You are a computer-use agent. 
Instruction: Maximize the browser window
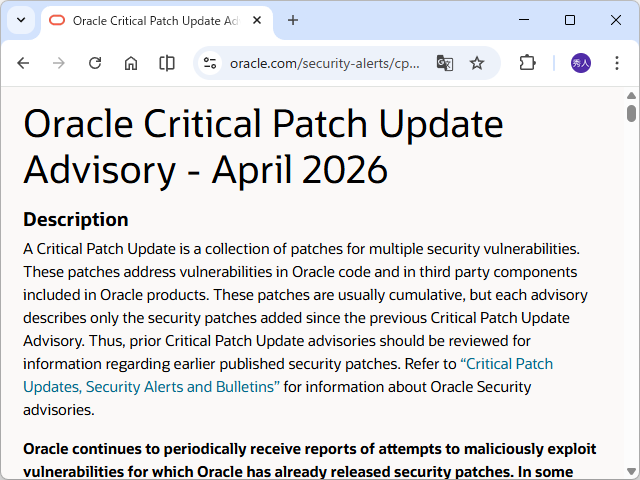point(570,20)
